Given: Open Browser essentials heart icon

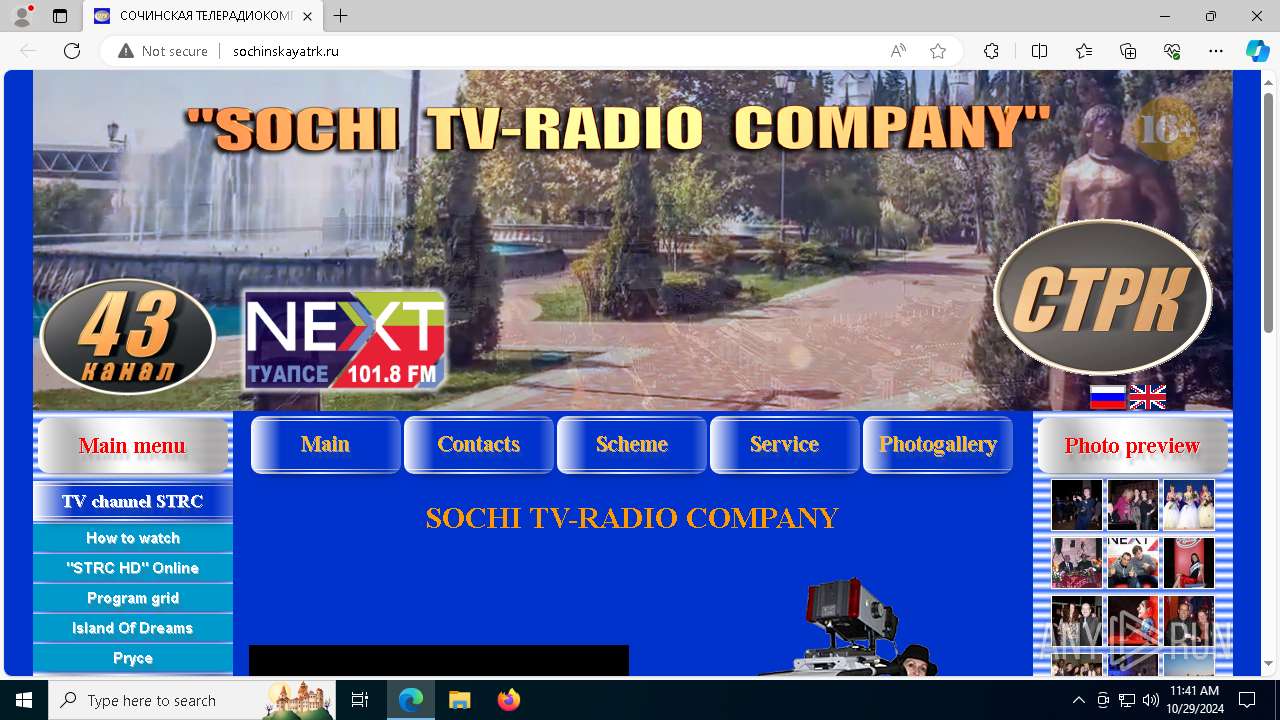Looking at the screenshot, I should [1172, 51].
